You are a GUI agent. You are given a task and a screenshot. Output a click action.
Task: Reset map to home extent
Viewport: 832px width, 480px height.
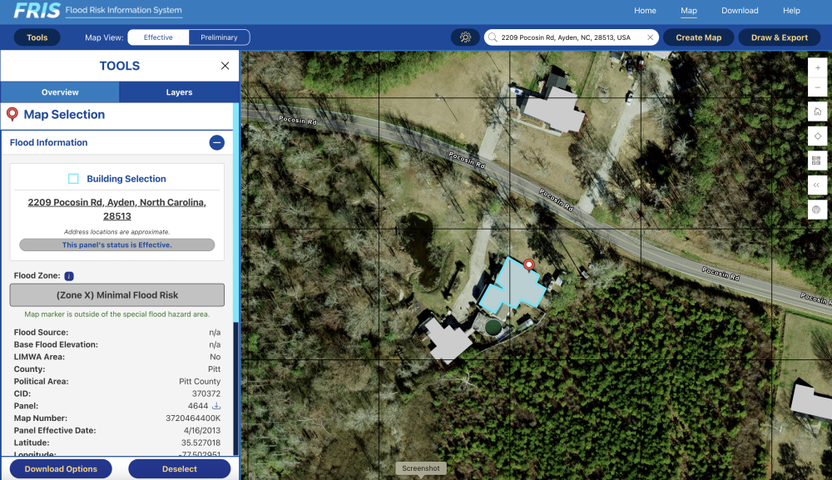(817, 112)
